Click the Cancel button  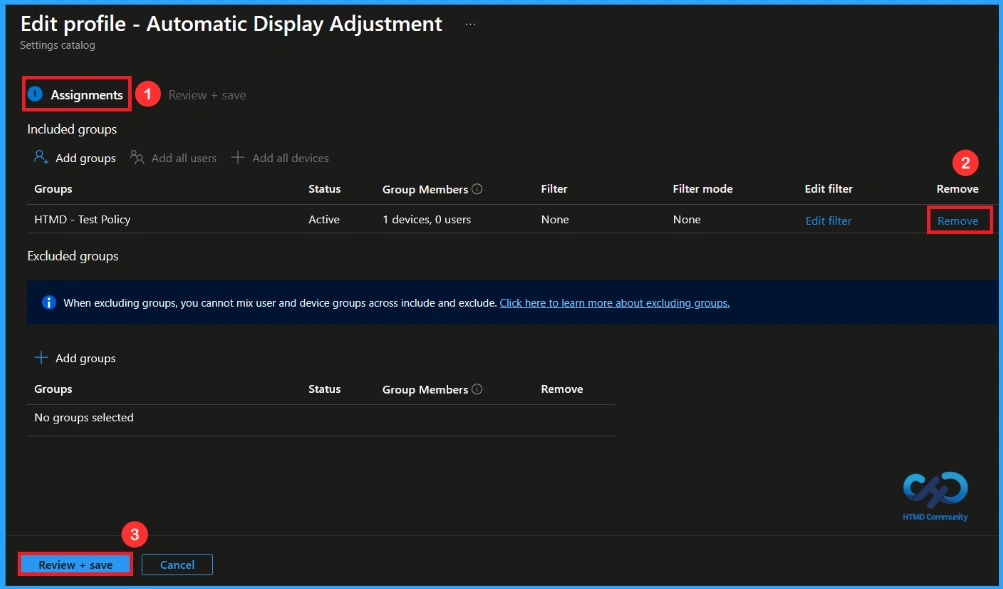coord(176,564)
